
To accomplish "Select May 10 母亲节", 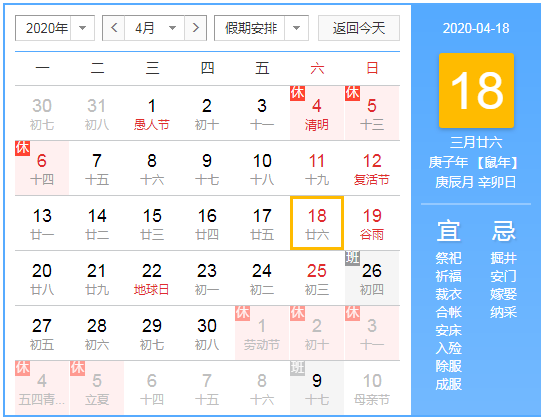I will 372,388.
